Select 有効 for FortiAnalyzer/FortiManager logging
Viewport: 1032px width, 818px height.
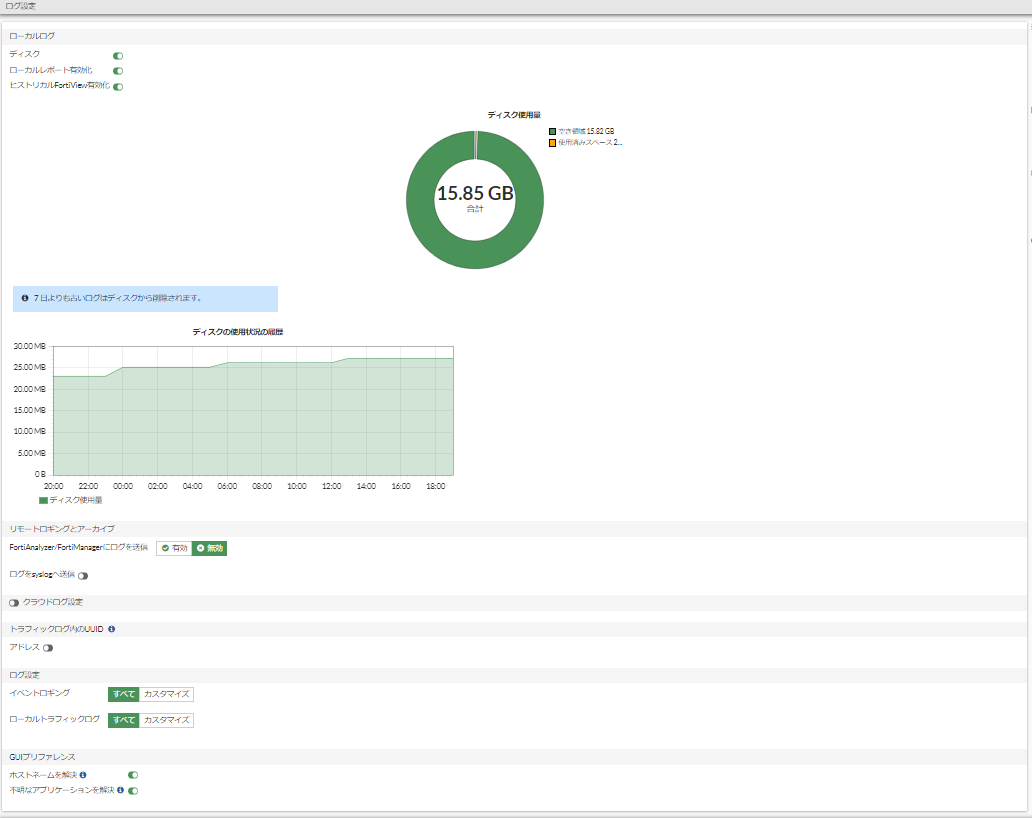click(x=174, y=548)
